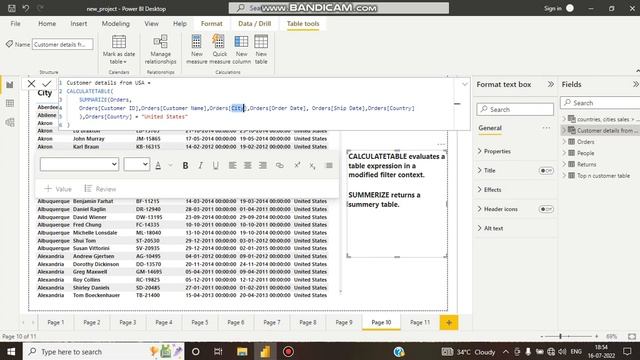This screenshot has height=360, width=640.
Task: Open the font size dropdown
Action: [137, 164]
